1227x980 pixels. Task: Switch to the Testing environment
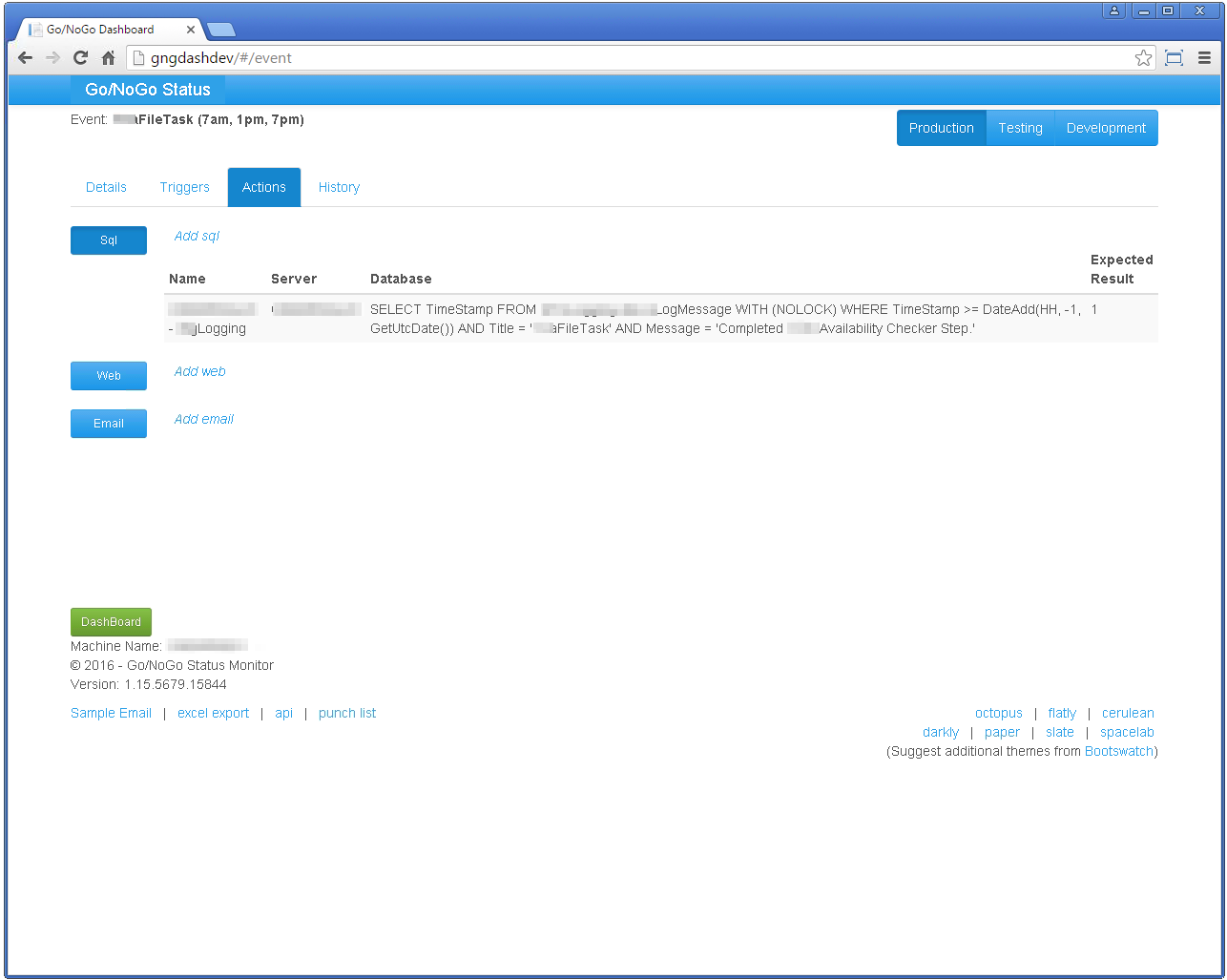click(1020, 128)
